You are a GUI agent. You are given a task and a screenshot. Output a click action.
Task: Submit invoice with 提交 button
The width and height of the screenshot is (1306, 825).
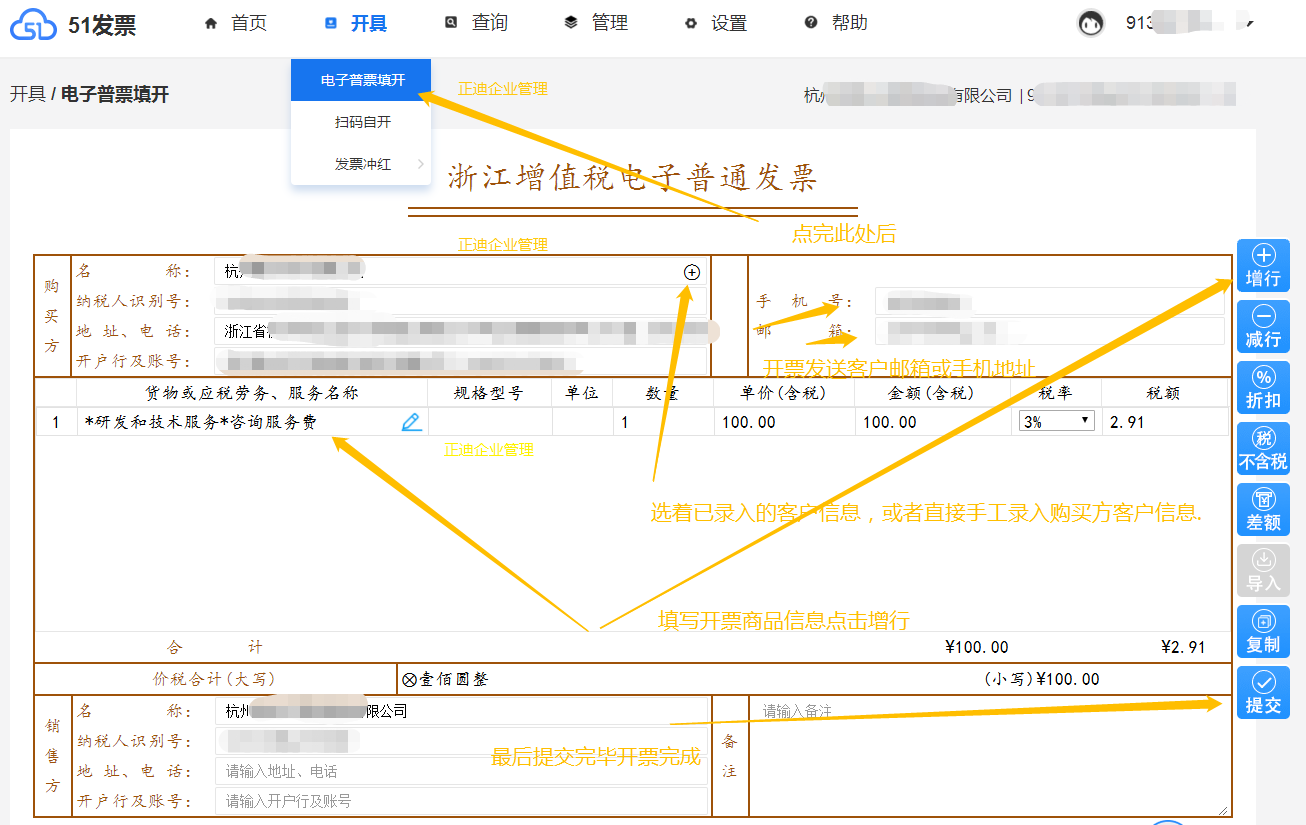(x=1263, y=693)
